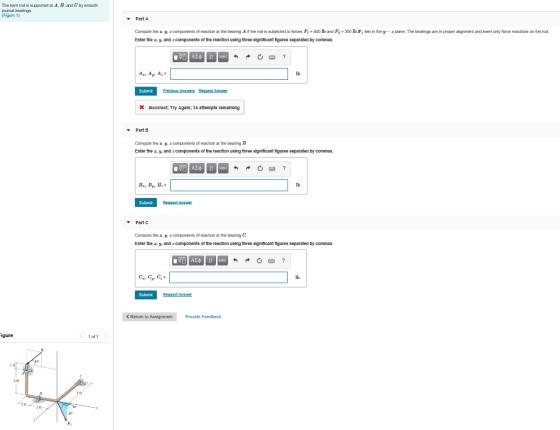Open Provide Feedback link
This screenshot has height=430, width=560.
(203, 317)
